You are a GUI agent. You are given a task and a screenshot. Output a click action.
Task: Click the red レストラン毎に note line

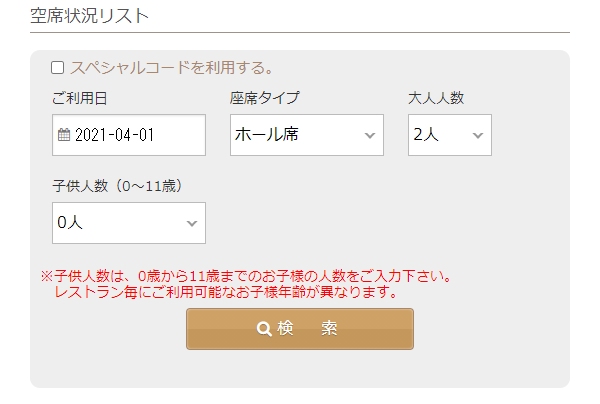(x=225, y=292)
